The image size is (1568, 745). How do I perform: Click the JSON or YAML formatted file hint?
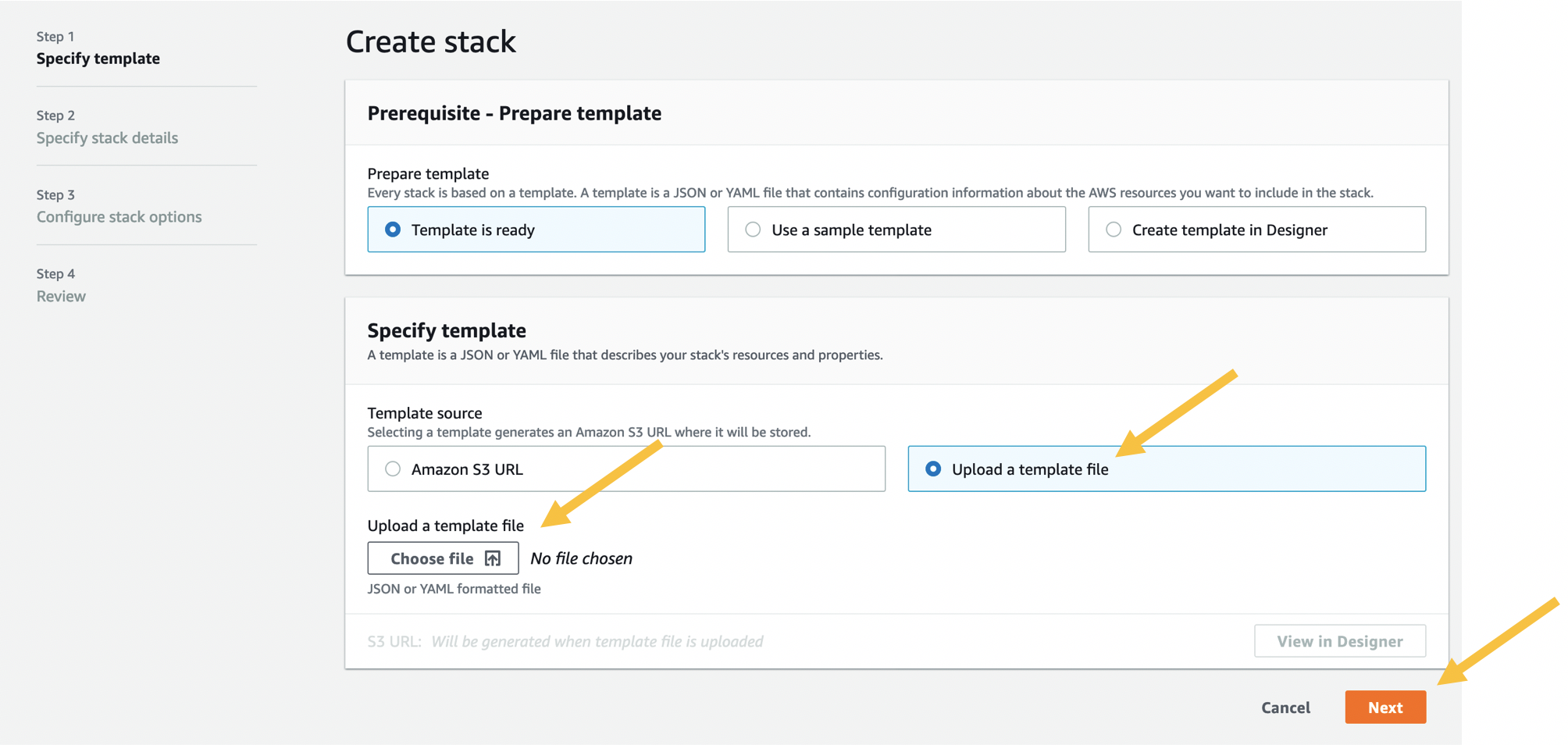pos(454,589)
